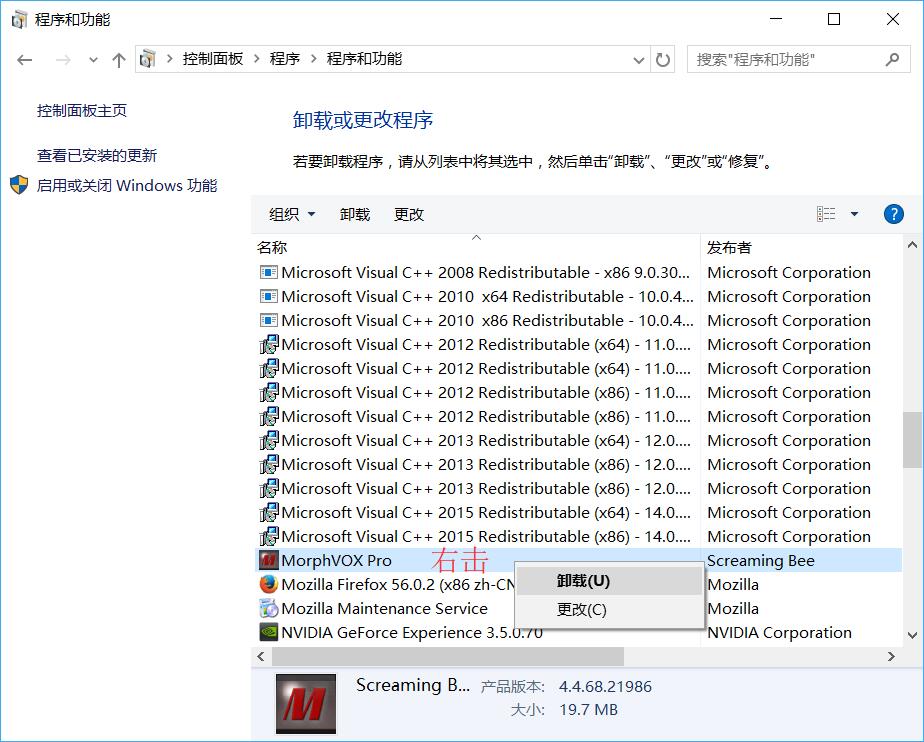The height and width of the screenshot is (742, 924).
Task: Maximize the 程序和功能 window
Action: point(834,19)
